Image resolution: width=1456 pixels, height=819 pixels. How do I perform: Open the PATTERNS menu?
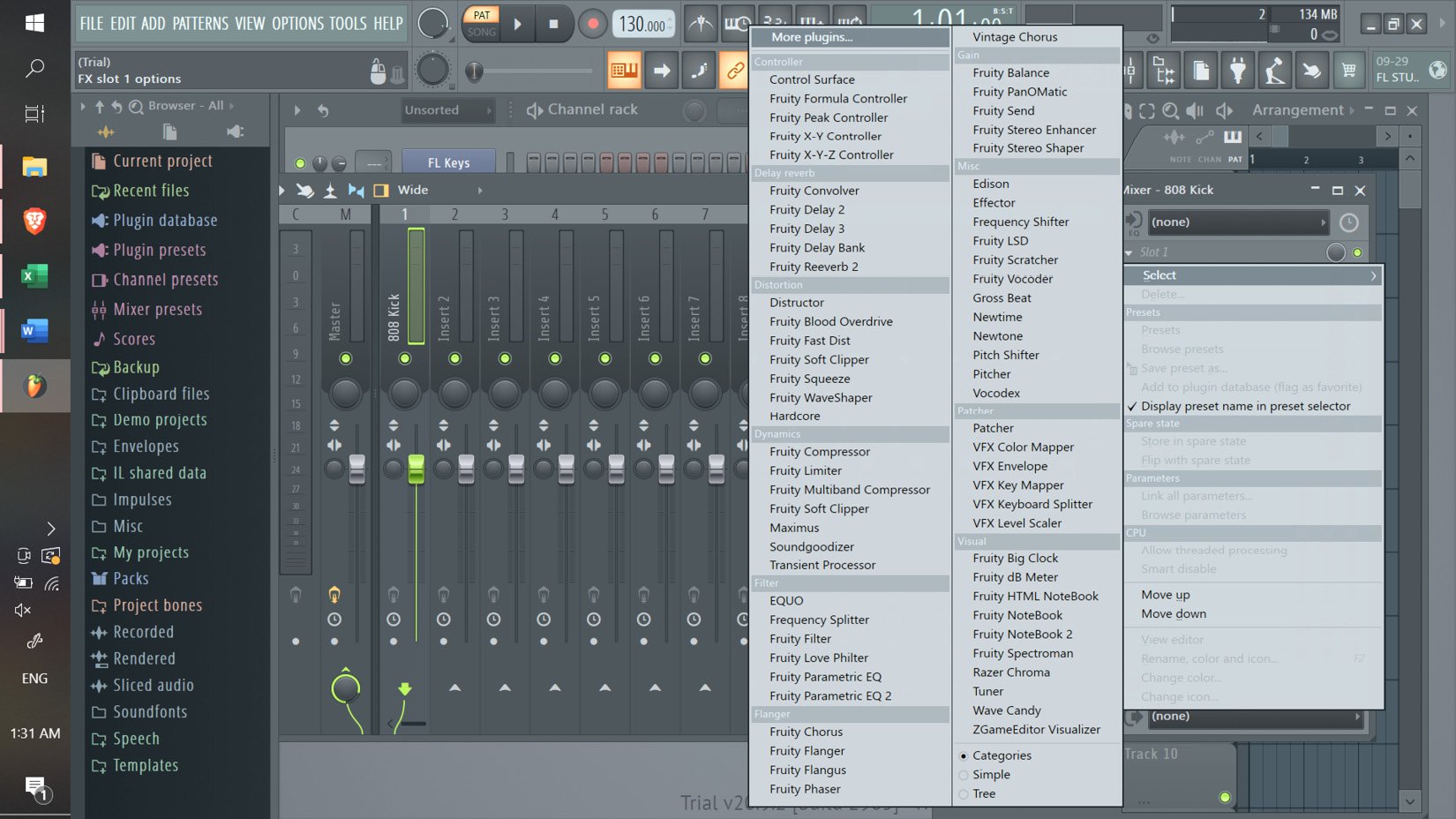click(x=199, y=24)
